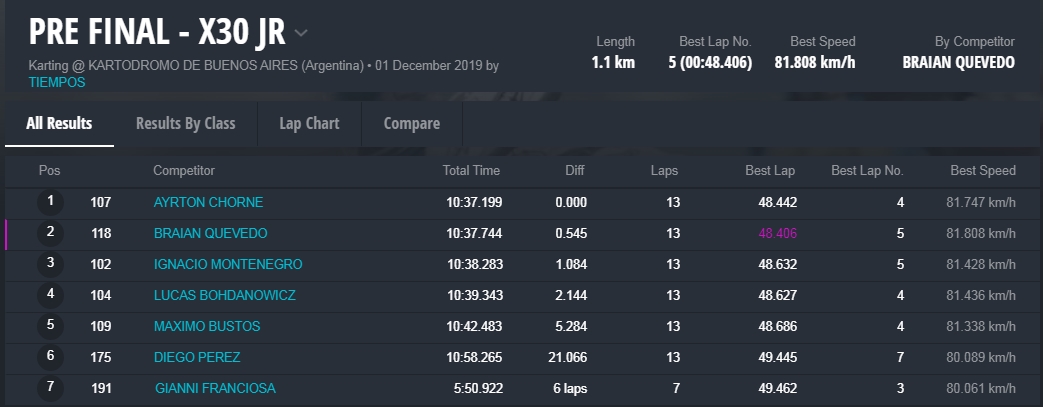Open the TIEMPOS organizer link
Screen dimensions: 1043x407
tap(57, 83)
